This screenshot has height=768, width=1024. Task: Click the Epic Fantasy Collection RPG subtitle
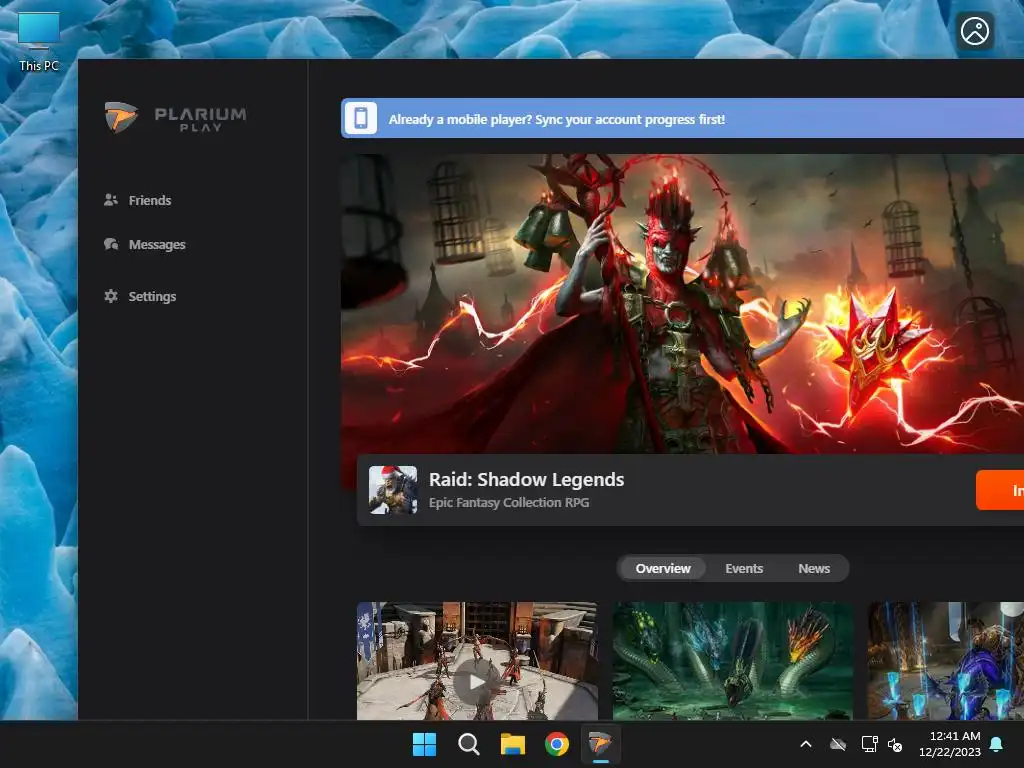(x=509, y=503)
